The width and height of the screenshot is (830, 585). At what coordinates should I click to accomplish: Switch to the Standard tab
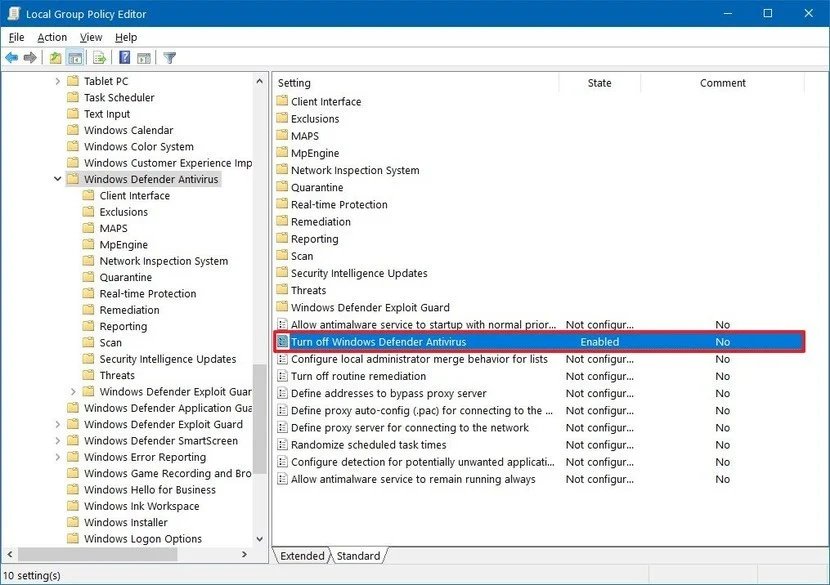tap(358, 556)
